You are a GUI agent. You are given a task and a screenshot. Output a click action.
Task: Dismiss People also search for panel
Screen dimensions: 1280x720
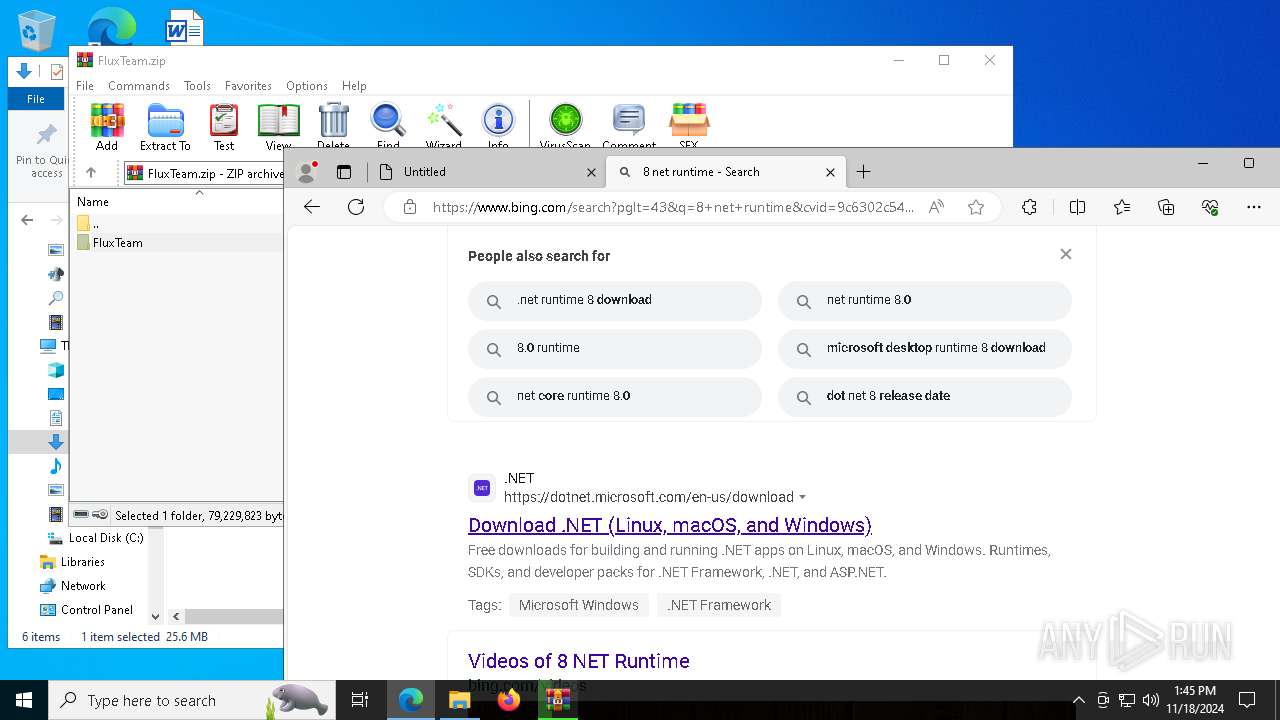point(1066,254)
